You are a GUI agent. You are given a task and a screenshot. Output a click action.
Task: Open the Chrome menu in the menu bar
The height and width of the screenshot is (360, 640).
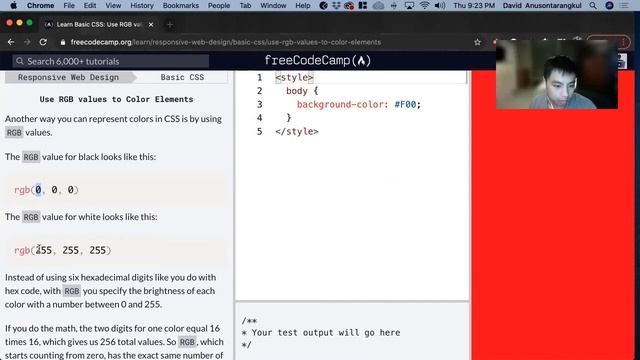(x=40, y=5)
